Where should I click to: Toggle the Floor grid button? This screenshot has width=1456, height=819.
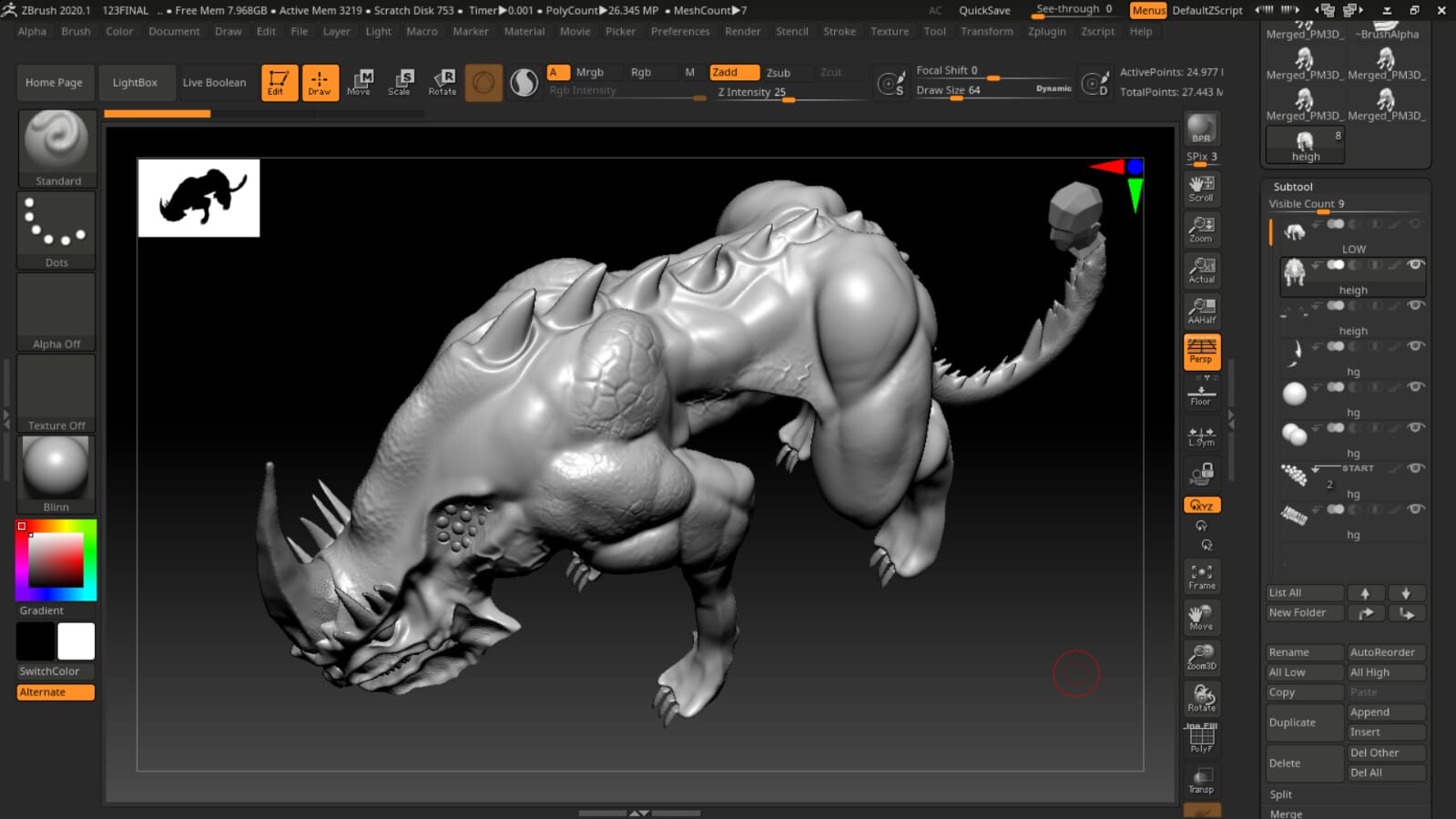pyautogui.click(x=1201, y=394)
